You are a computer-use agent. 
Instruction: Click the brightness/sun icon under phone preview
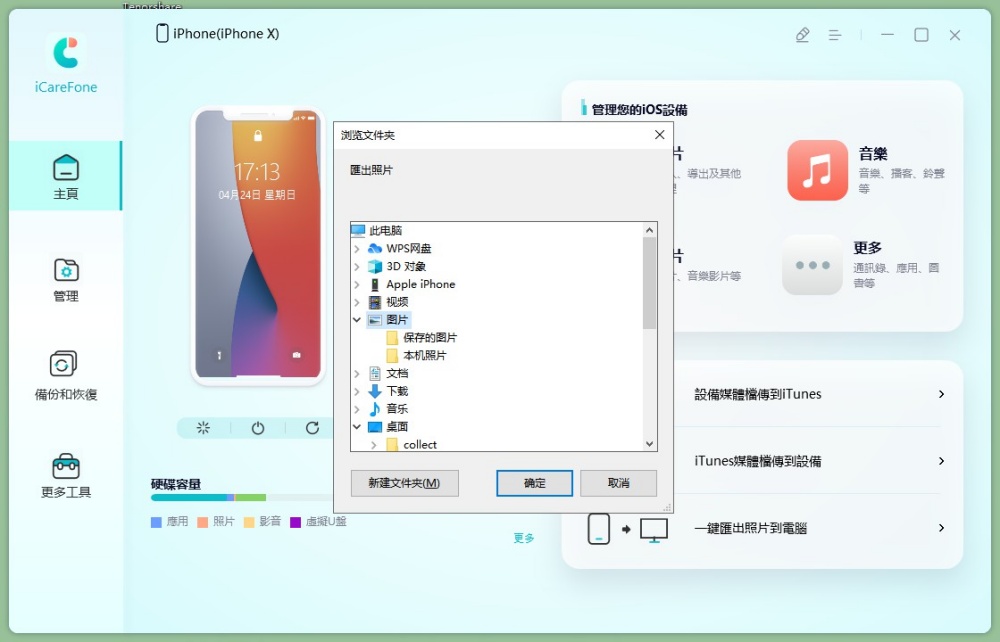203,428
